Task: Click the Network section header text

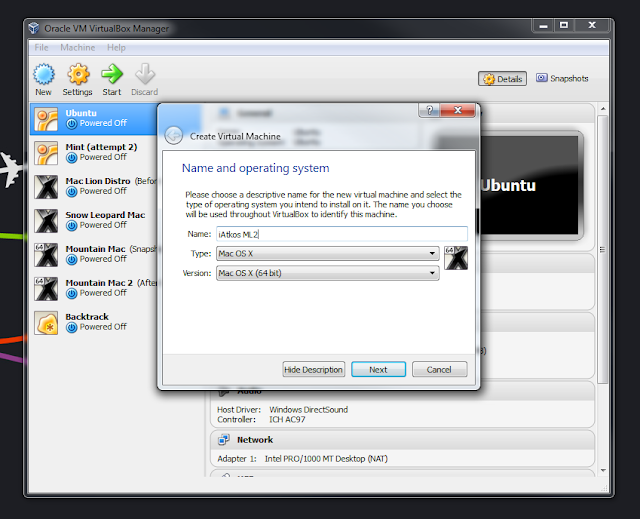Action: (x=255, y=440)
